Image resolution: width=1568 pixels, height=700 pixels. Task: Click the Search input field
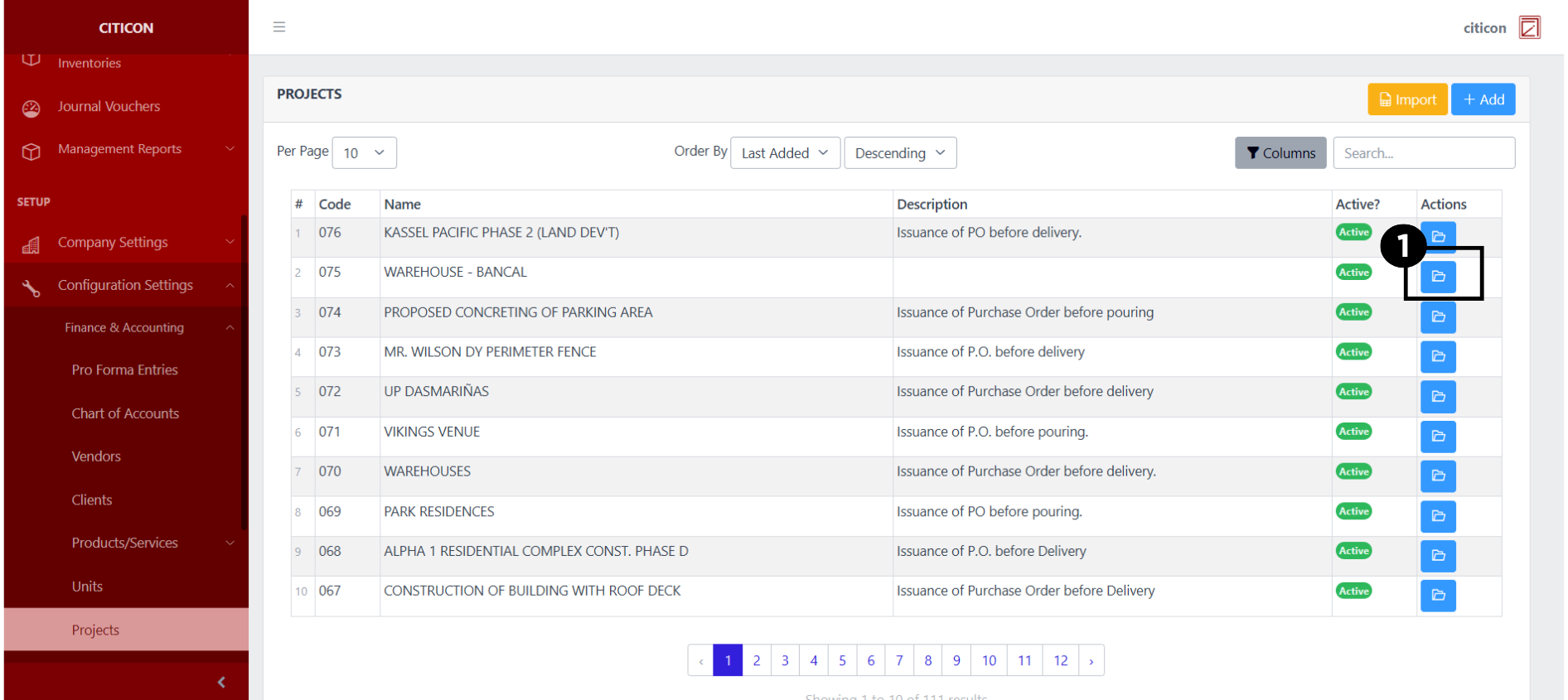pos(1423,153)
